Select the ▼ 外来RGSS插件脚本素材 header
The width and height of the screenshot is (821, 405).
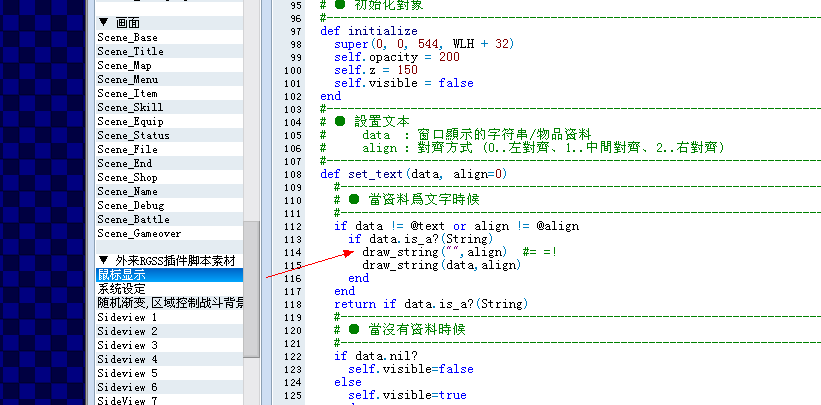(x=170, y=260)
